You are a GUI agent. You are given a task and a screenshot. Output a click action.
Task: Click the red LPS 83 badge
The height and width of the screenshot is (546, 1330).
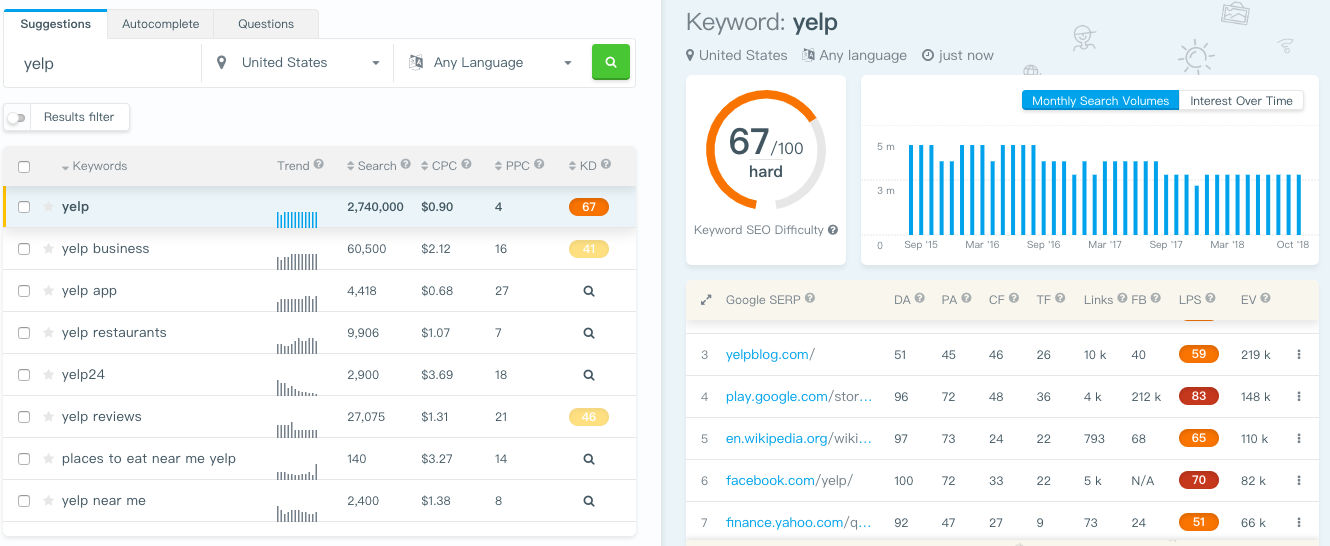click(1198, 396)
